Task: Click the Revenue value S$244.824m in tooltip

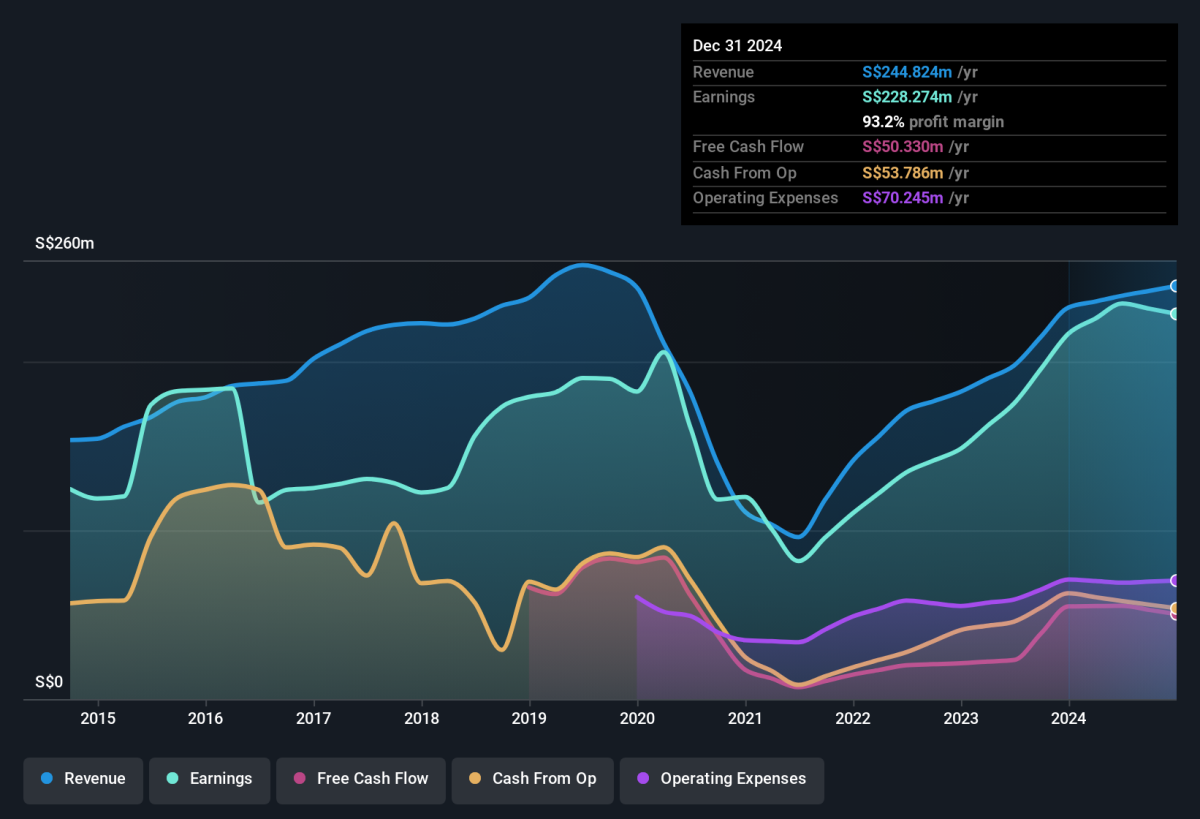Action: (x=908, y=72)
